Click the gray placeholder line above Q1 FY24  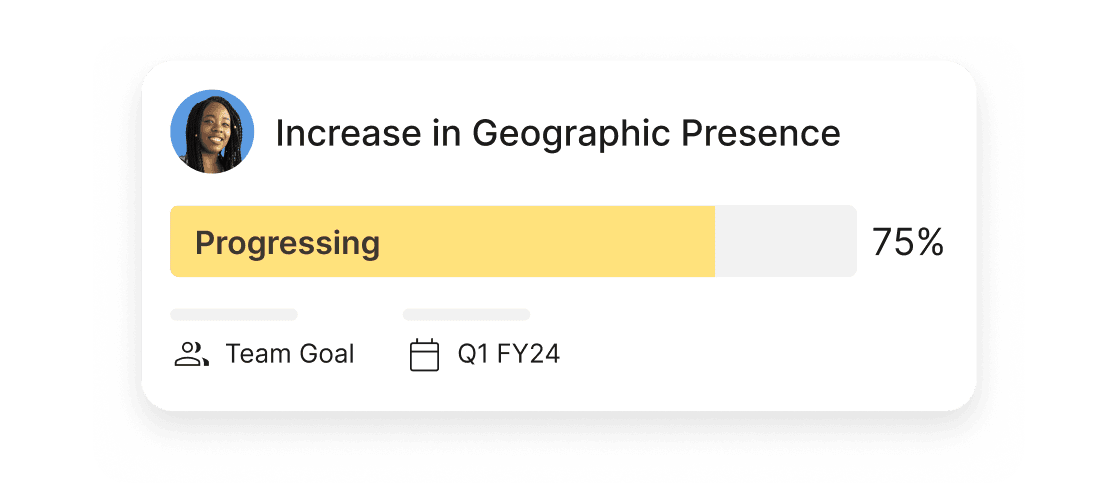coord(466,314)
